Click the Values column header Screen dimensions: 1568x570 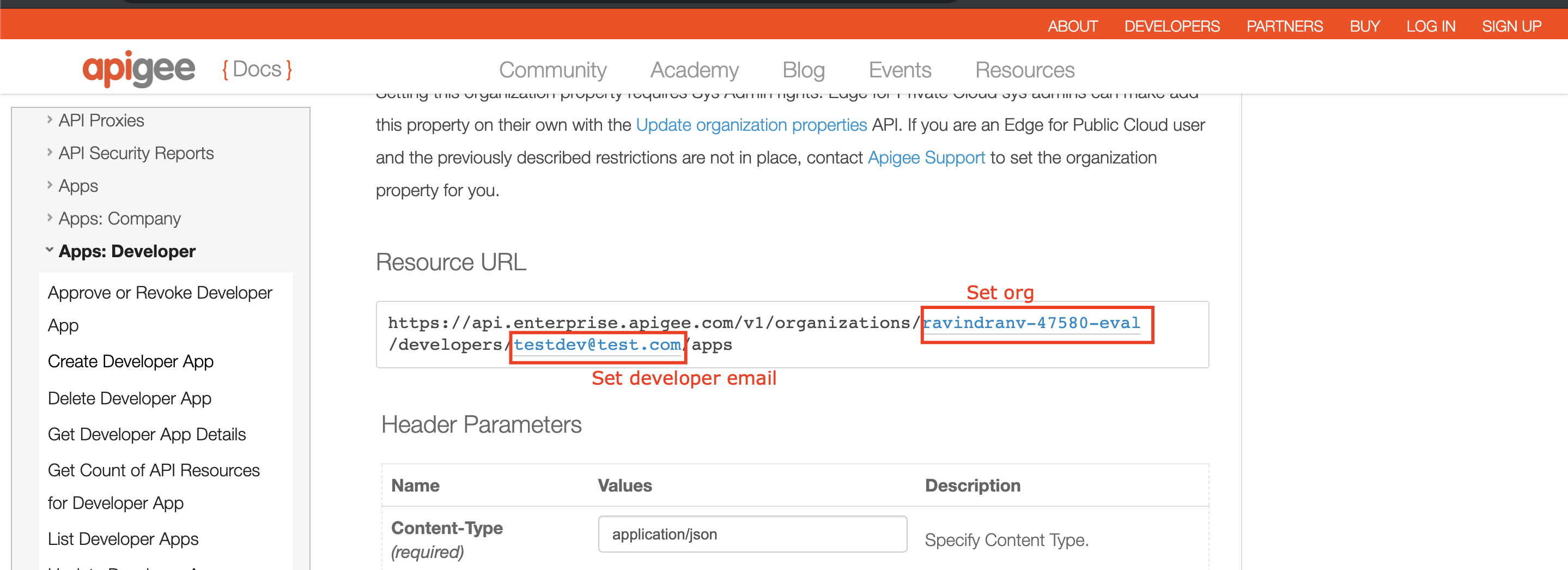624,486
